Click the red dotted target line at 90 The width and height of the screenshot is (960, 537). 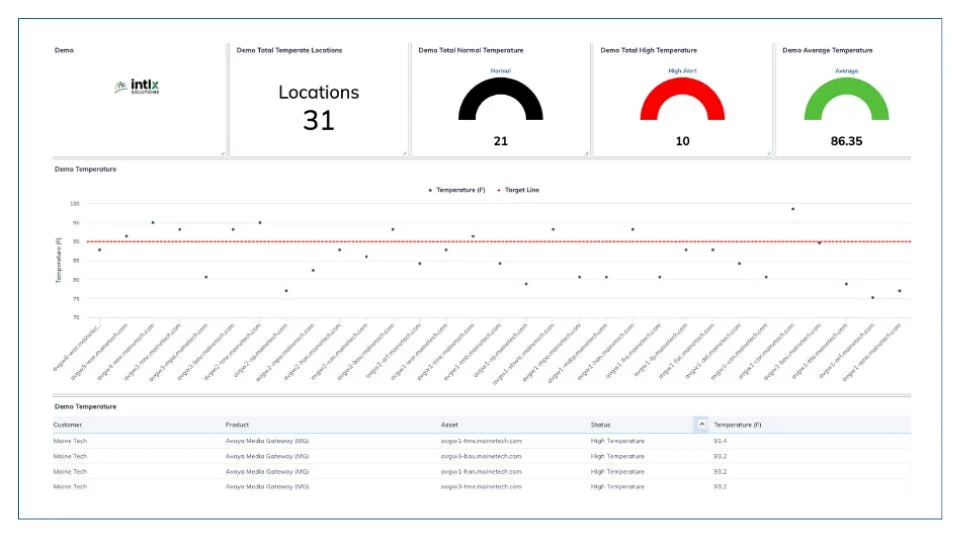point(498,241)
